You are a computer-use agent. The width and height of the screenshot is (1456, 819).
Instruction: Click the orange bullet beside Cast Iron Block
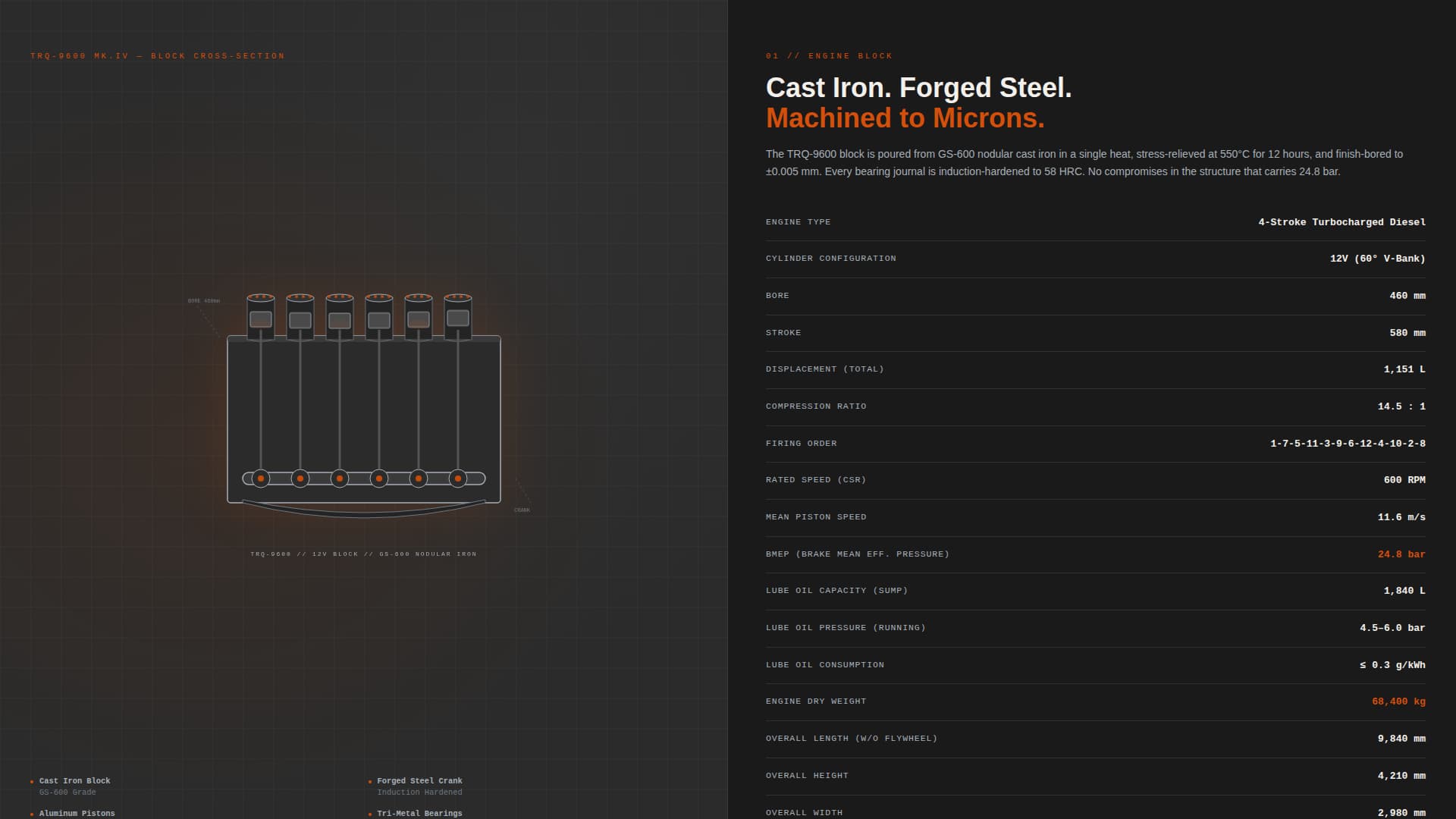(x=32, y=782)
